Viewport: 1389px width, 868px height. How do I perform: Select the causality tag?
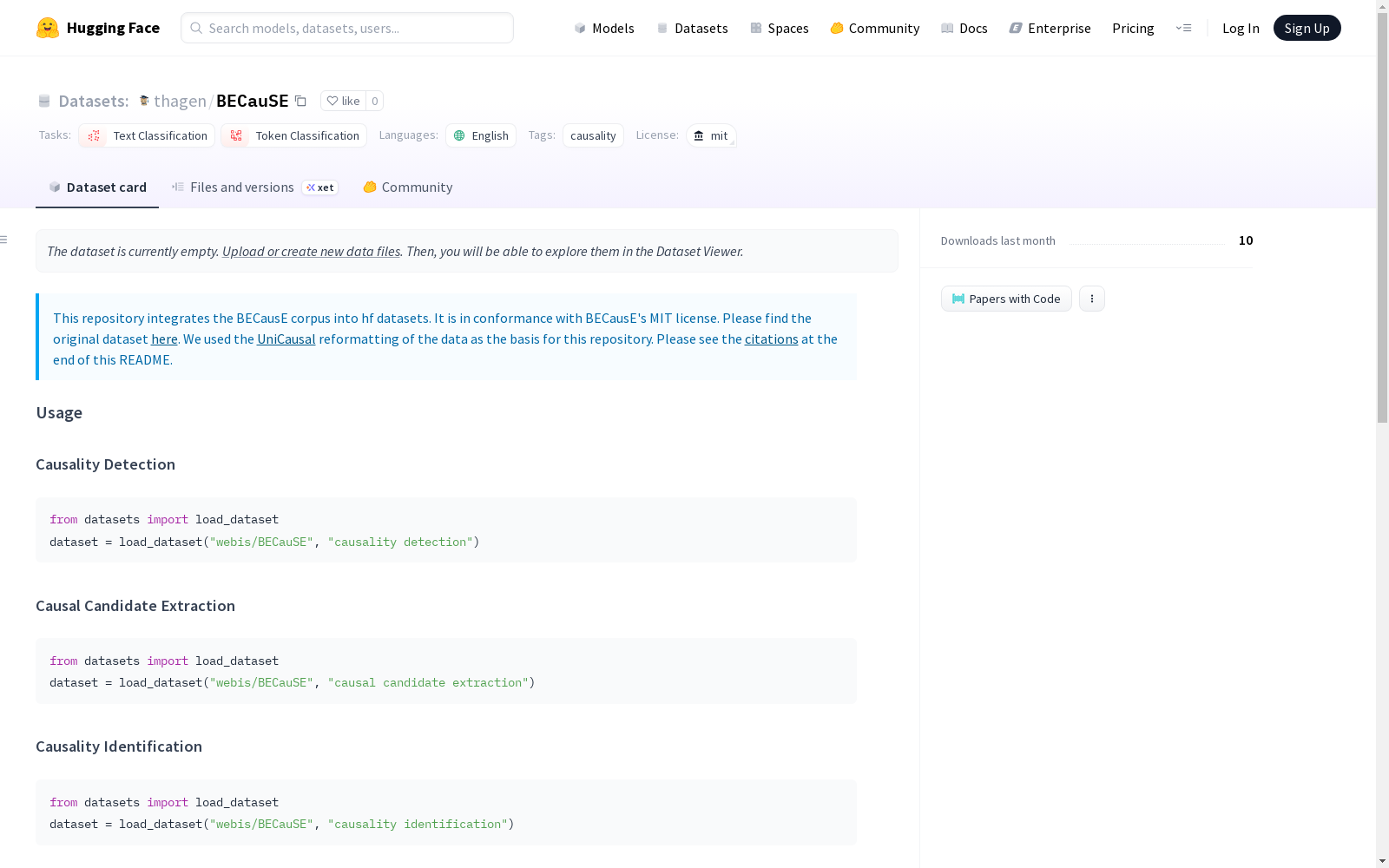593,135
